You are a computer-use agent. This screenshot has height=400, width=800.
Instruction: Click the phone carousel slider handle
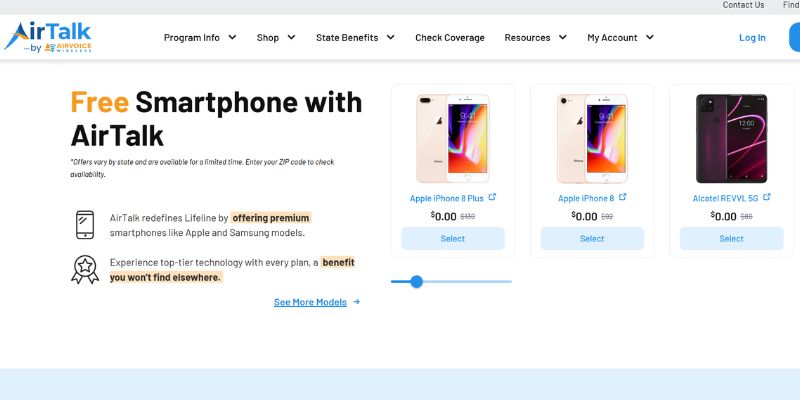(x=417, y=282)
